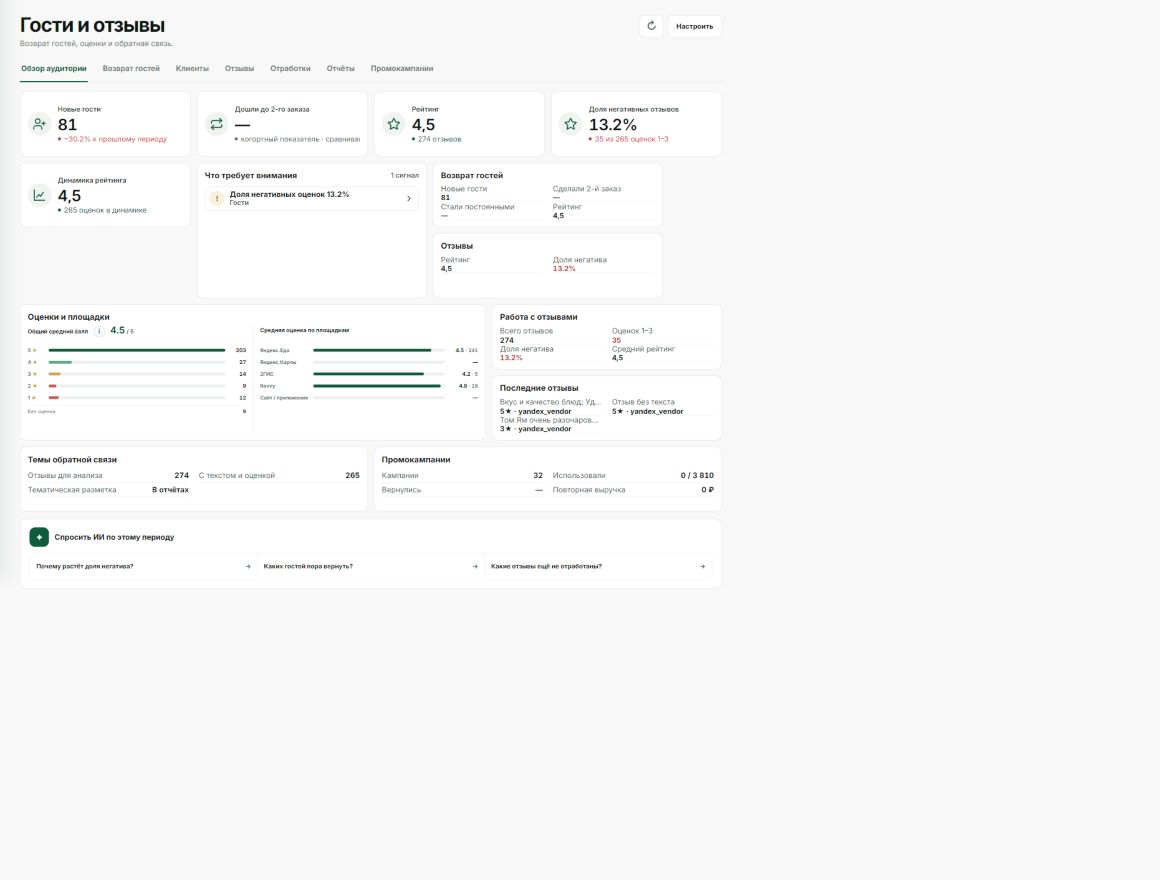Image resolution: width=1160 pixels, height=880 pixels.
Task: Ask AI: Каких гостей пора вернуть?
Action: click(x=371, y=566)
